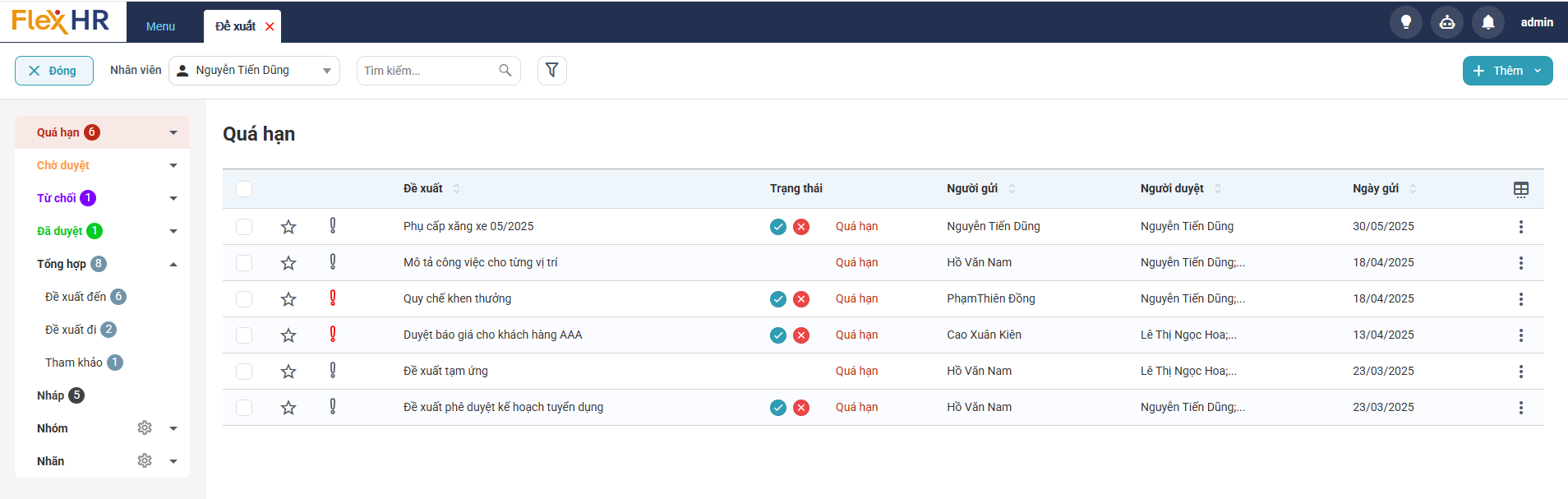Open settings gear for Nhóm
Image resolution: width=1568 pixels, height=499 pixels.
[x=145, y=427]
